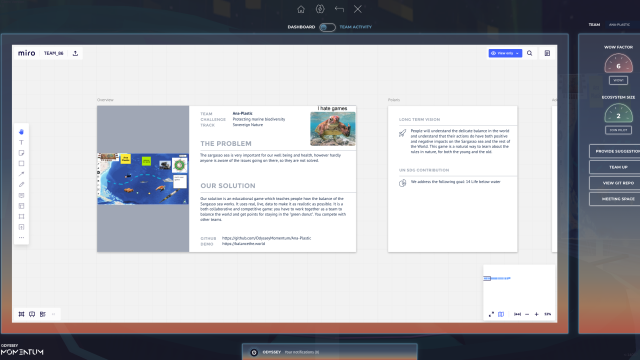Pick the Shape rectangle tool
The height and width of the screenshot is (360, 640).
[21, 164]
